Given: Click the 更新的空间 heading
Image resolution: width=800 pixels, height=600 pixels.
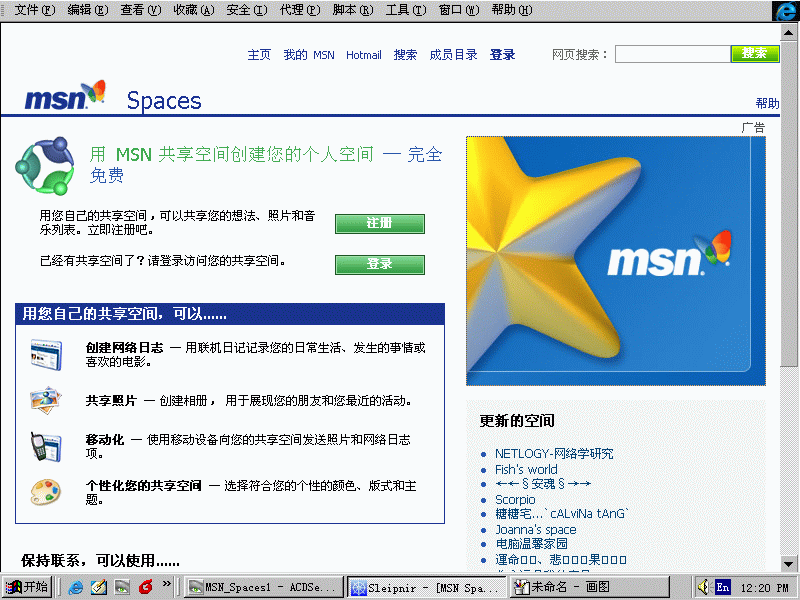Looking at the screenshot, I should point(517,421).
